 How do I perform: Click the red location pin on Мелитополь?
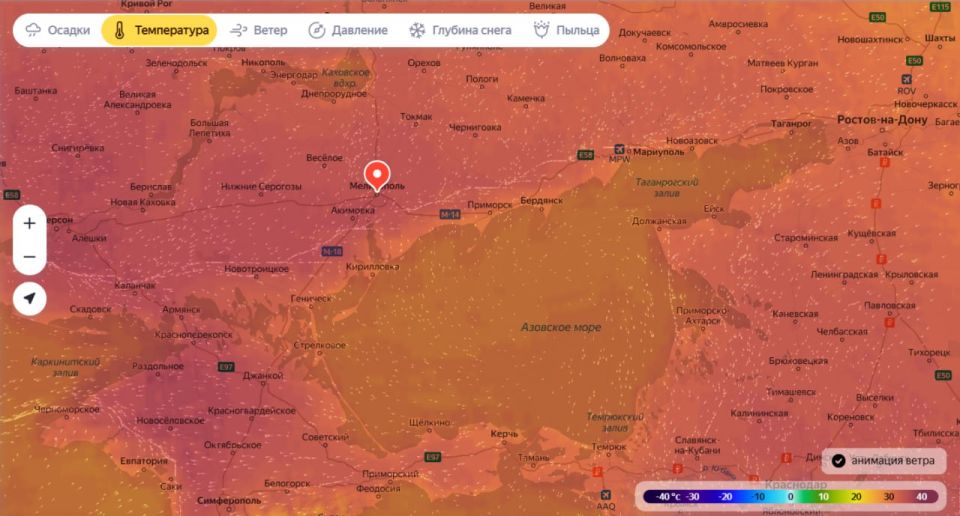377,175
